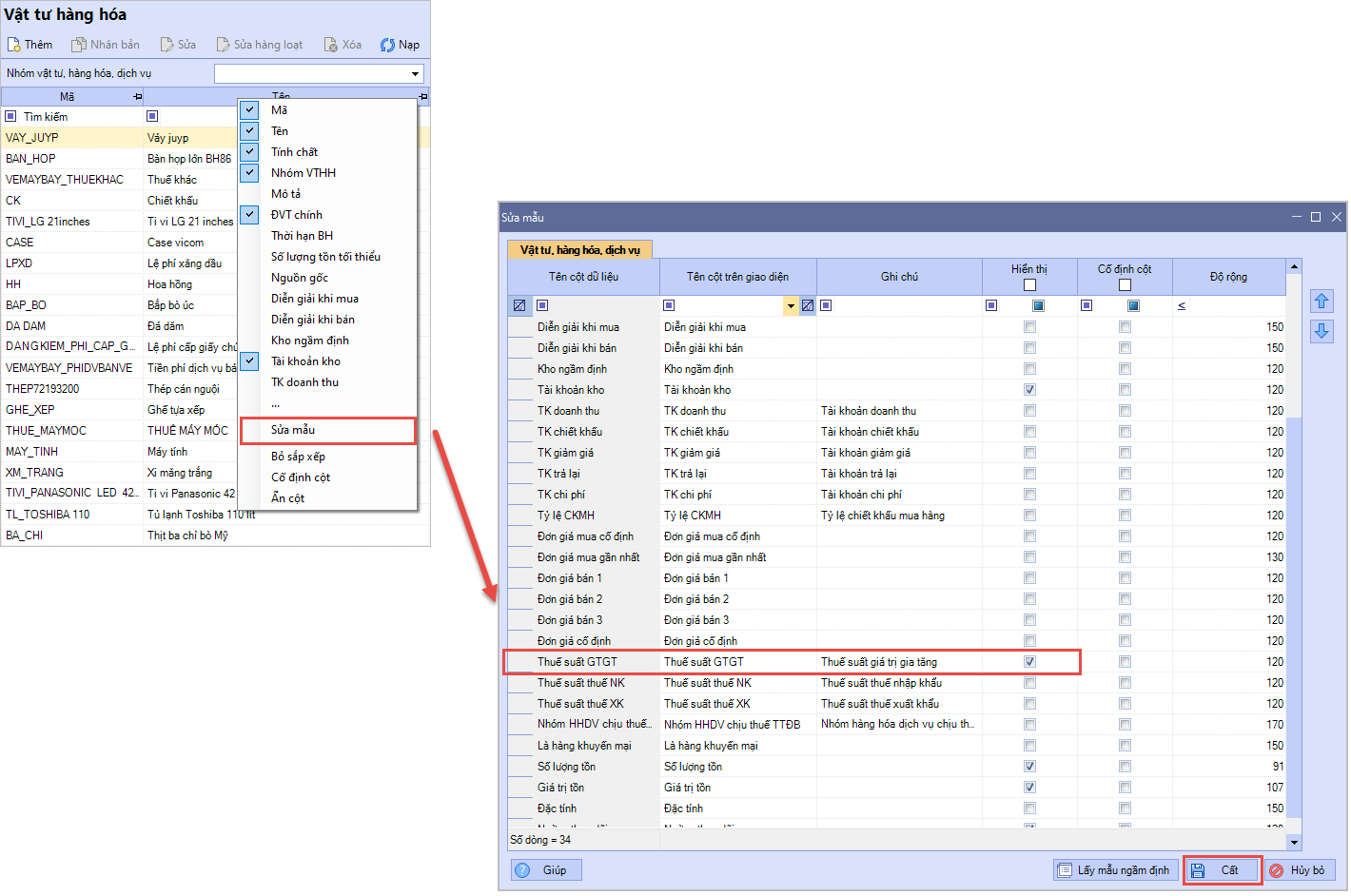This screenshot has height=896, width=1351.
Task: Choose Bỏ sắp xếp in context menu
Action: (x=298, y=457)
